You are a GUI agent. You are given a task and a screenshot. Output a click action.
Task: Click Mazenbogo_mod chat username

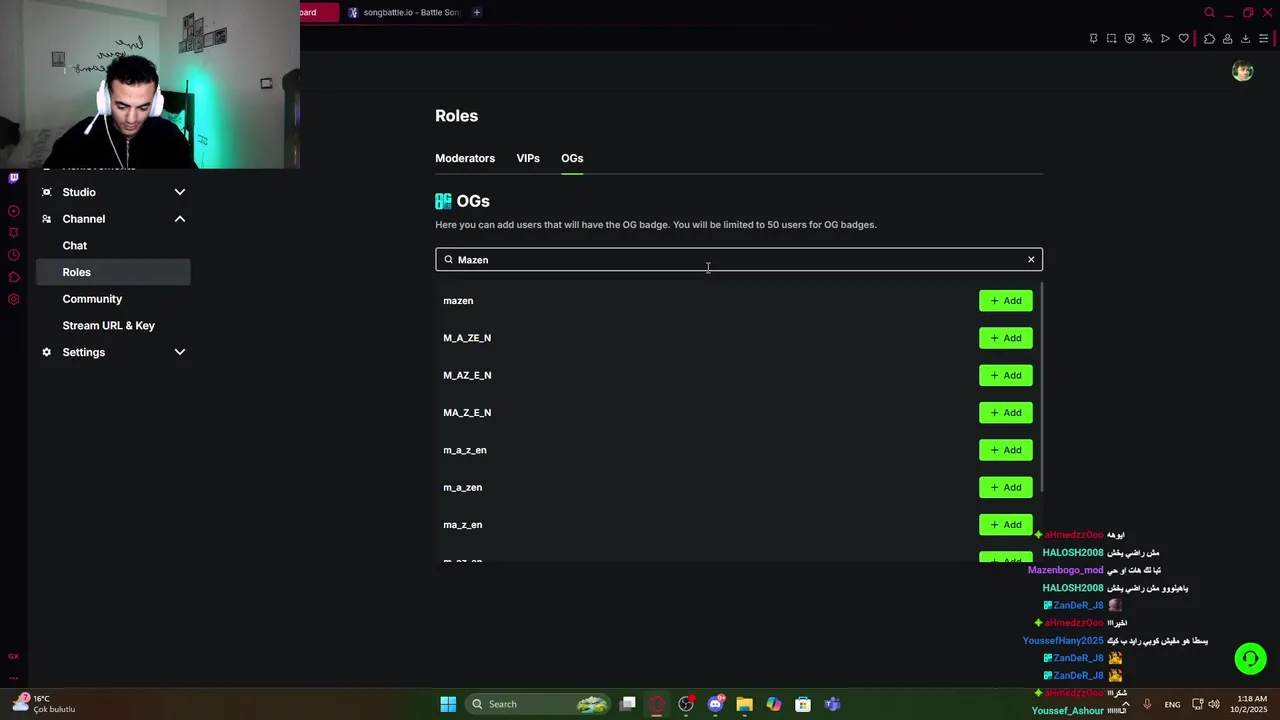[1065, 570]
